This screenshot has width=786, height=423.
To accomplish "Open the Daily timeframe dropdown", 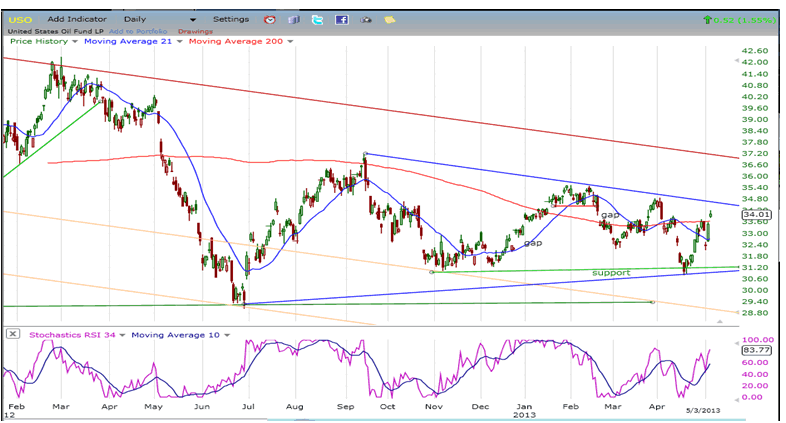I will click(x=192, y=19).
